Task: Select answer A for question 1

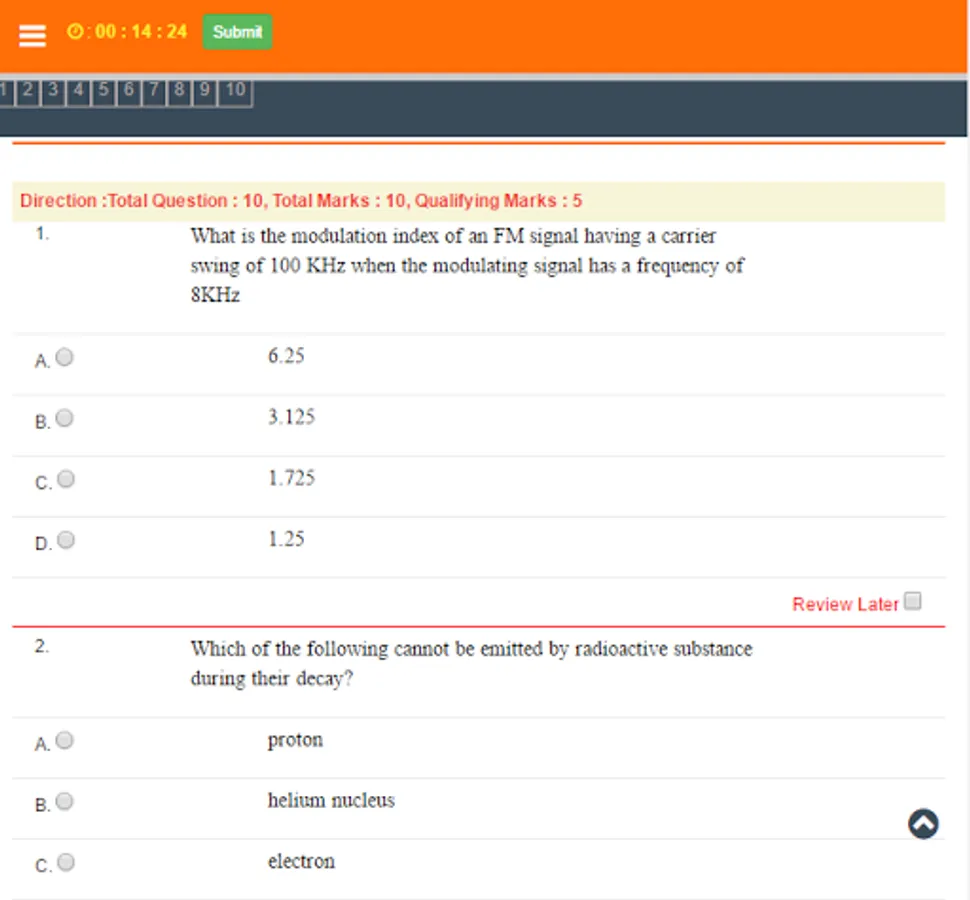Action: coord(65,356)
